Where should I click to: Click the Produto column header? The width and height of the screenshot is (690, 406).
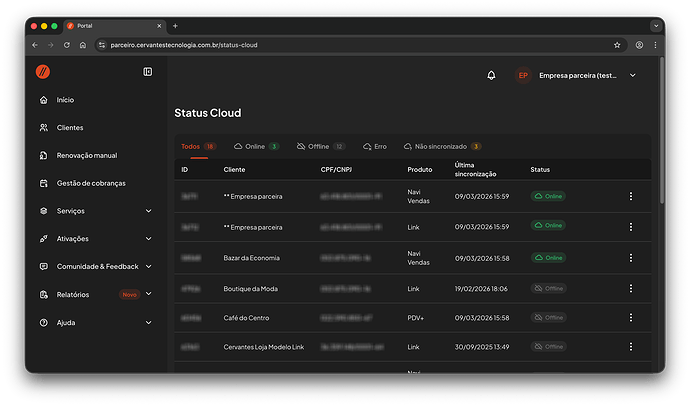click(x=420, y=170)
